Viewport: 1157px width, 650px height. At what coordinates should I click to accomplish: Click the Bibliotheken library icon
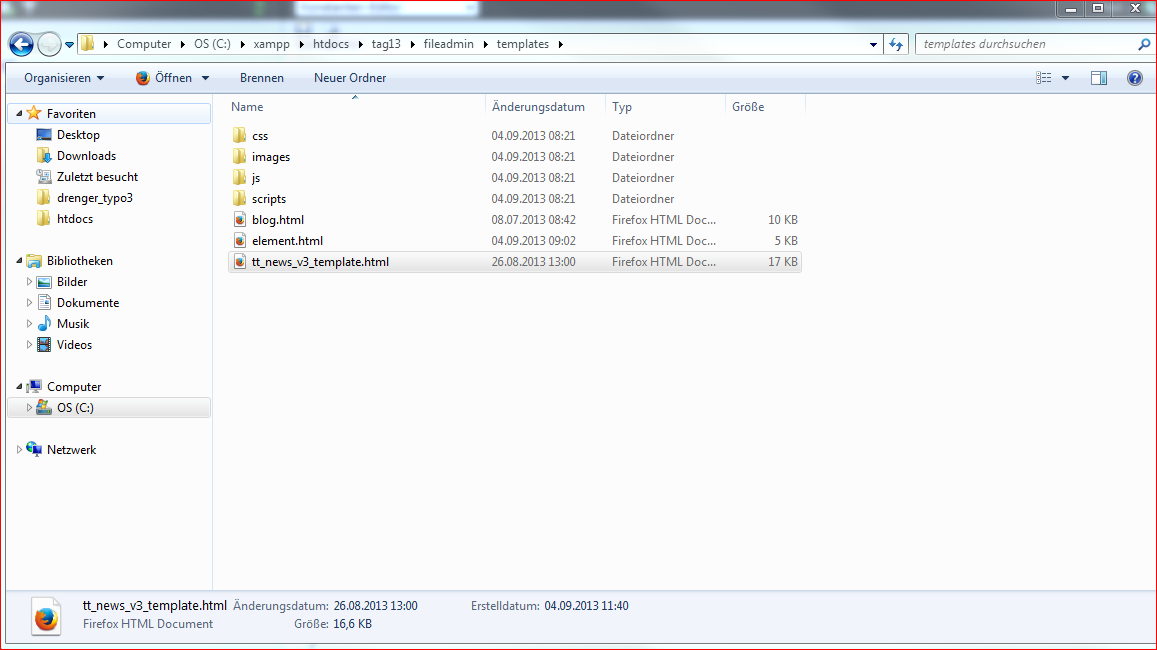pyautogui.click(x=34, y=261)
